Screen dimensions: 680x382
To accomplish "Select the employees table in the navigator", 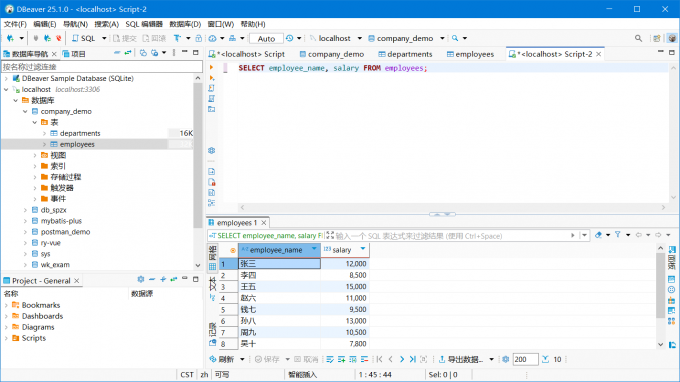I will click(77, 144).
